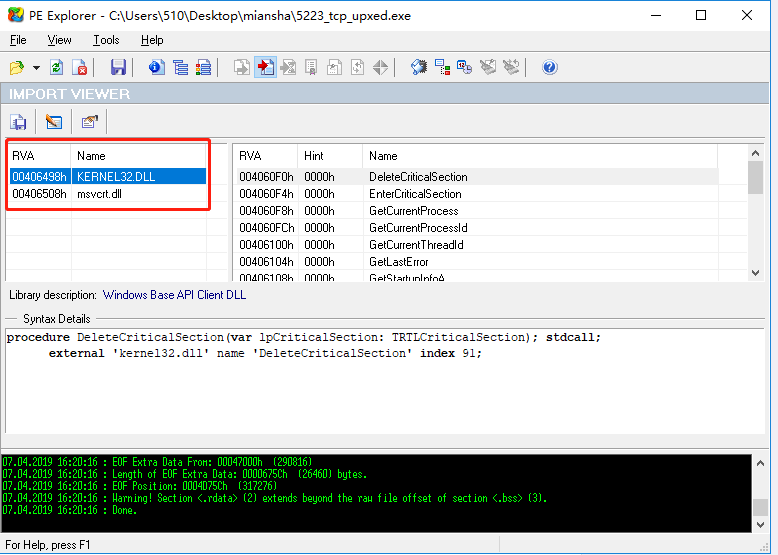The width and height of the screenshot is (778, 555).
Task: Click the Name column header in functions list
Action: [540, 156]
